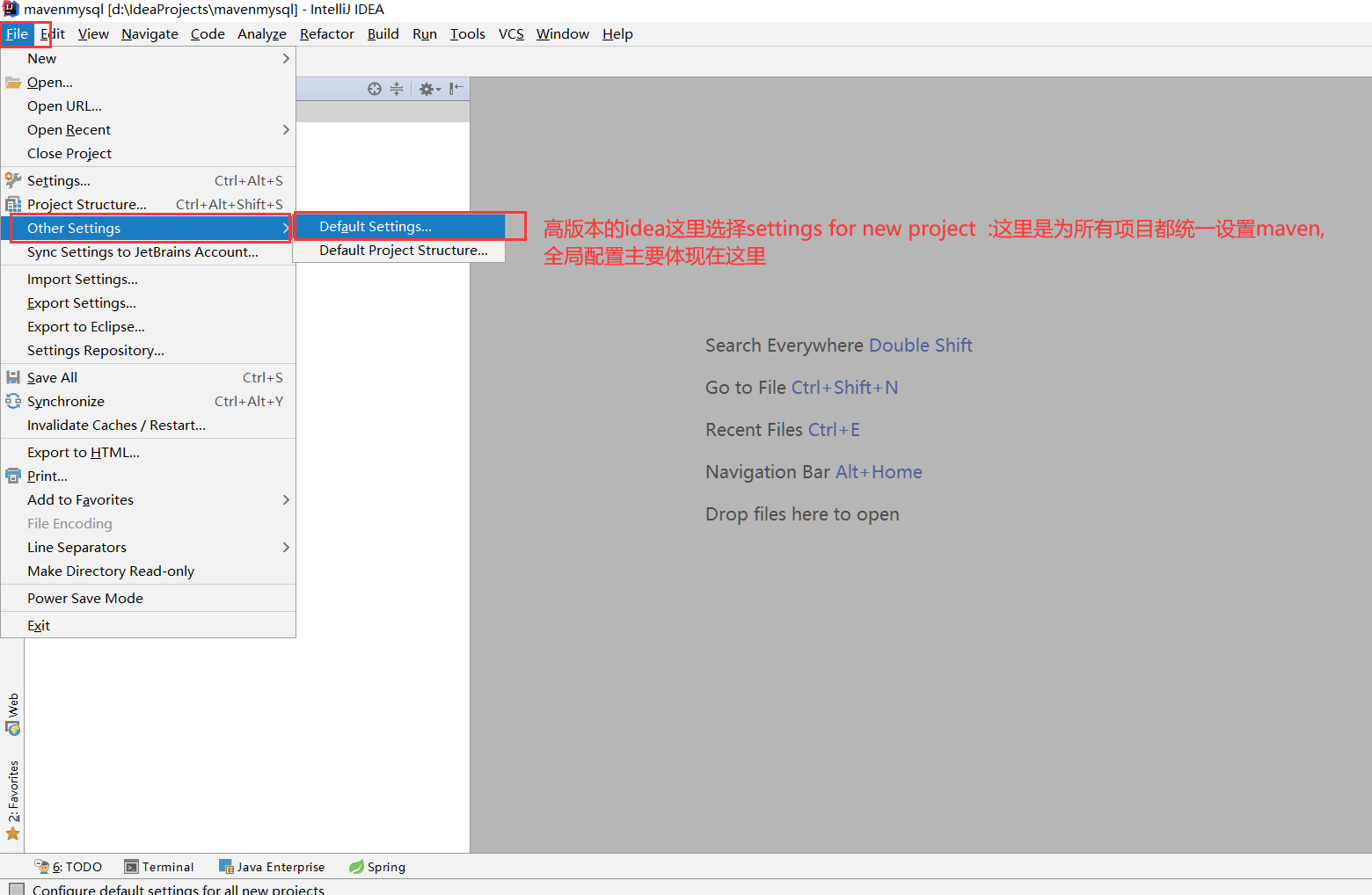Viewport: 1372px width, 895px height.
Task: Open the 6: TODO tool window
Action: [69, 867]
